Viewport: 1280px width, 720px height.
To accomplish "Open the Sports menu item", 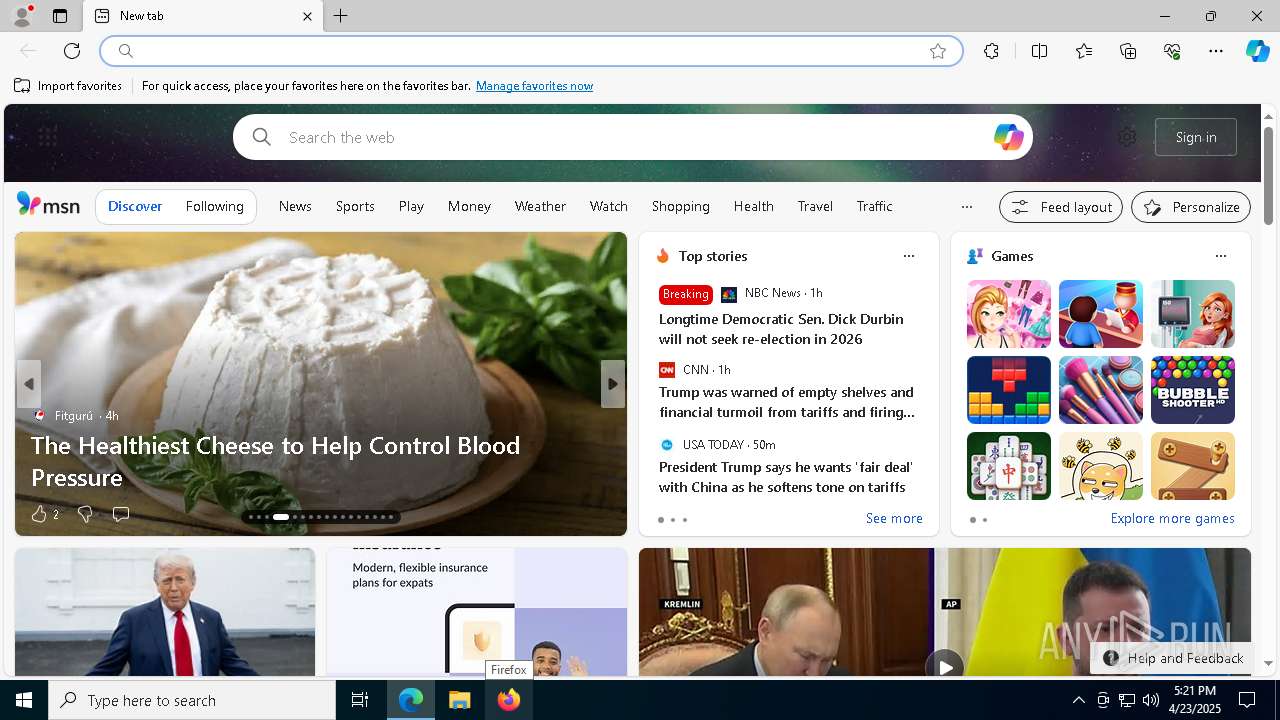I will [355, 206].
